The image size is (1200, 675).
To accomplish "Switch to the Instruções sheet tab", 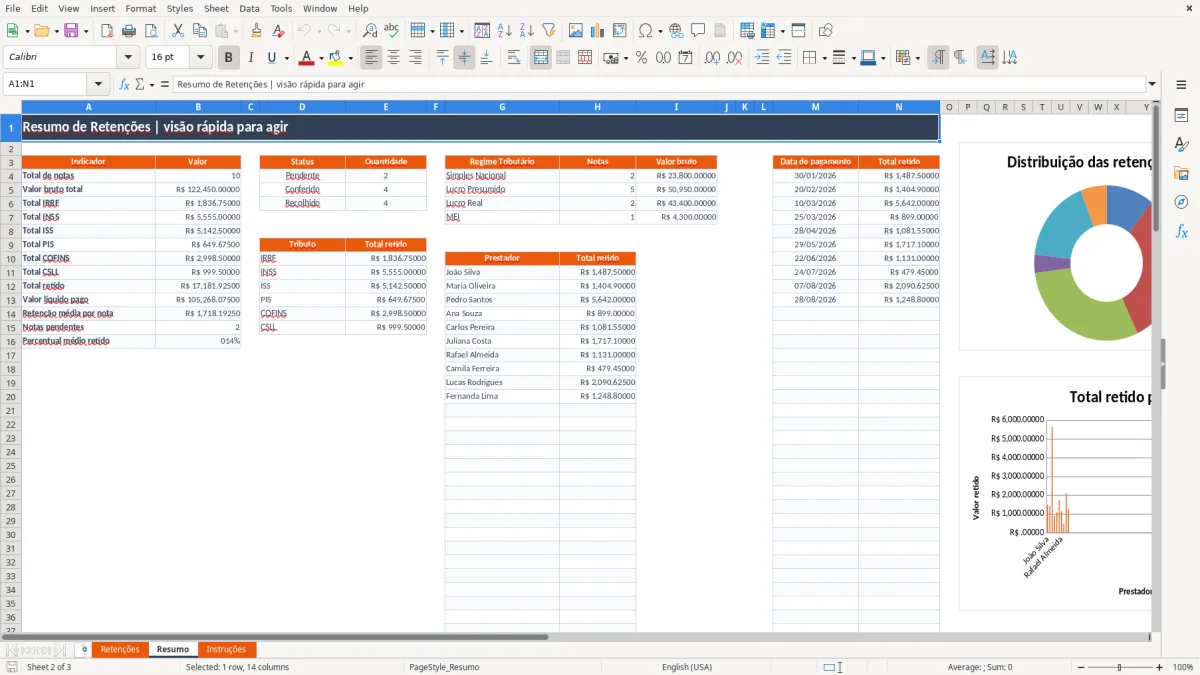I will (226, 649).
